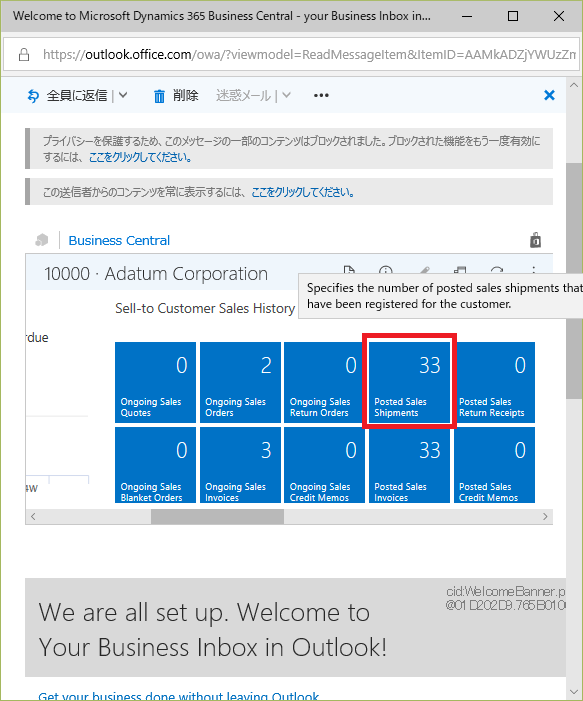583x701 pixels.
Task: Expand the reply-all dropdown arrow
Action: (x=123, y=95)
